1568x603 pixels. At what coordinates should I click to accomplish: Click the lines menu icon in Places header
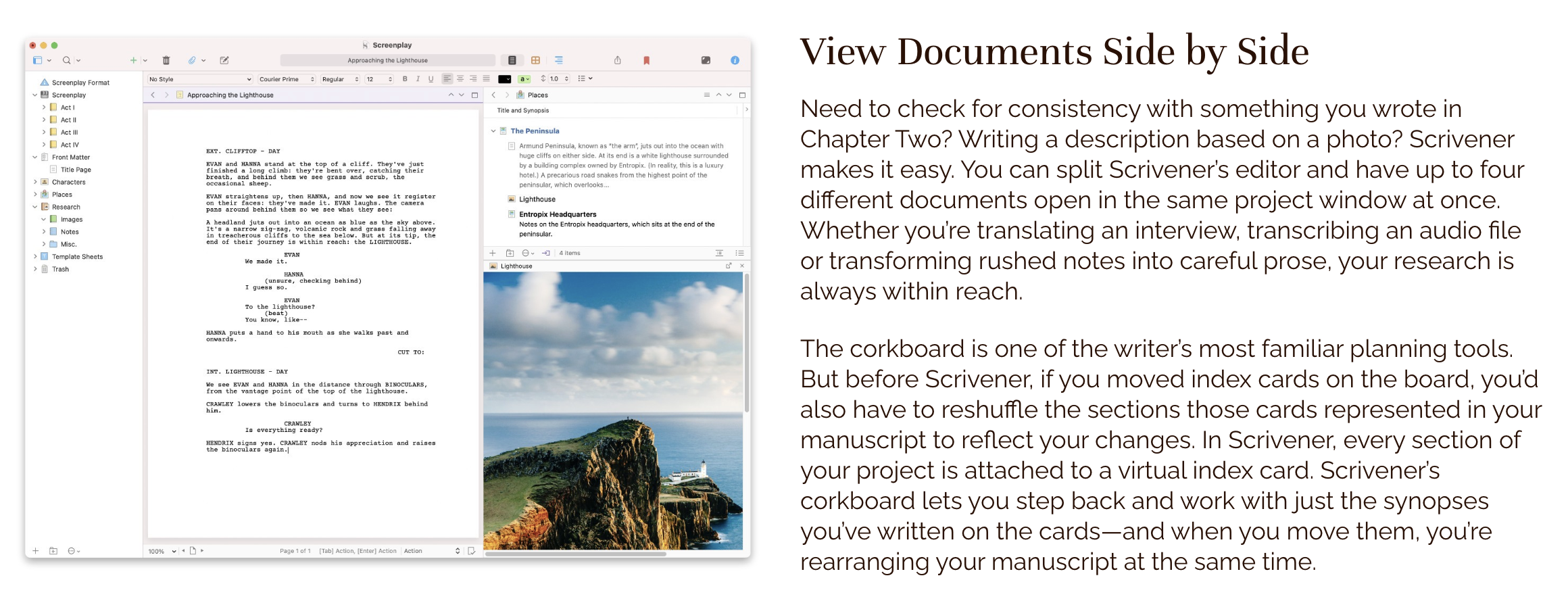pos(707,95)
